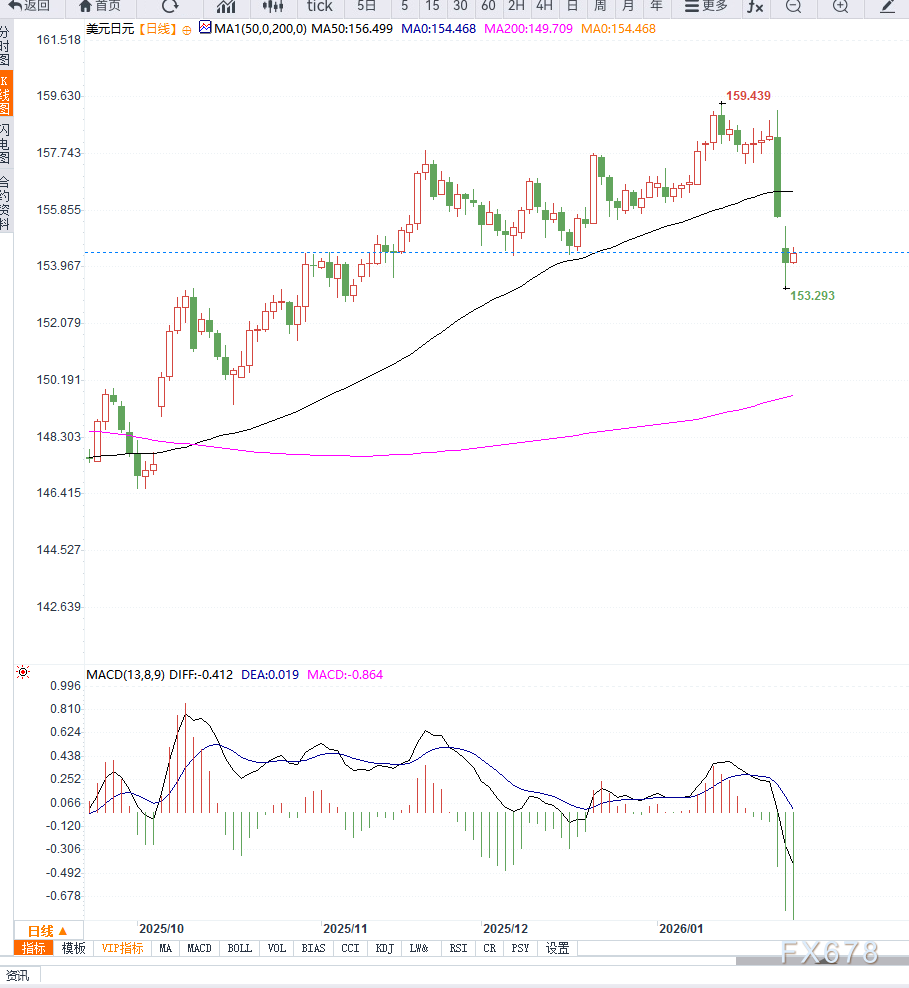Screen dimensions: 909x988
Task: Click the MA1 indicator chart icon
Action: point(205,29)
